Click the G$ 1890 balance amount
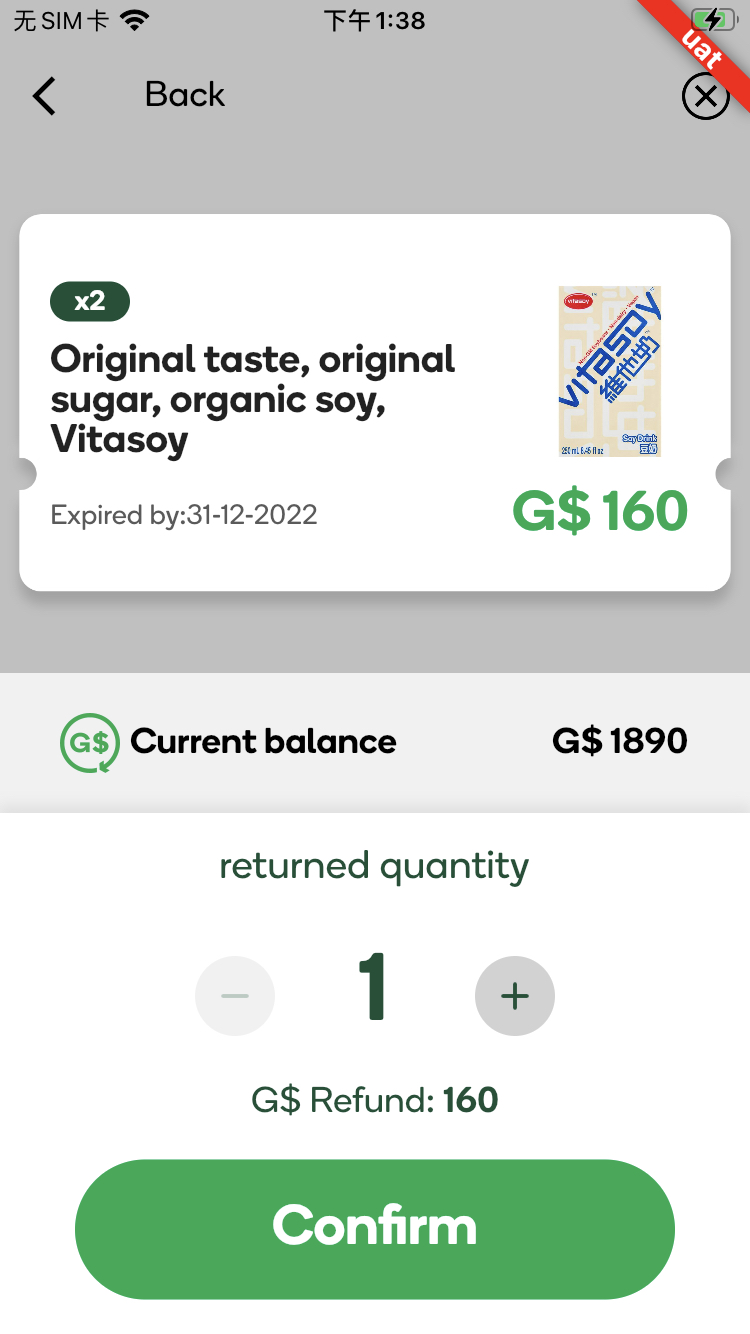This screenshot has width=750, height=1334. [x=619, y=741]
